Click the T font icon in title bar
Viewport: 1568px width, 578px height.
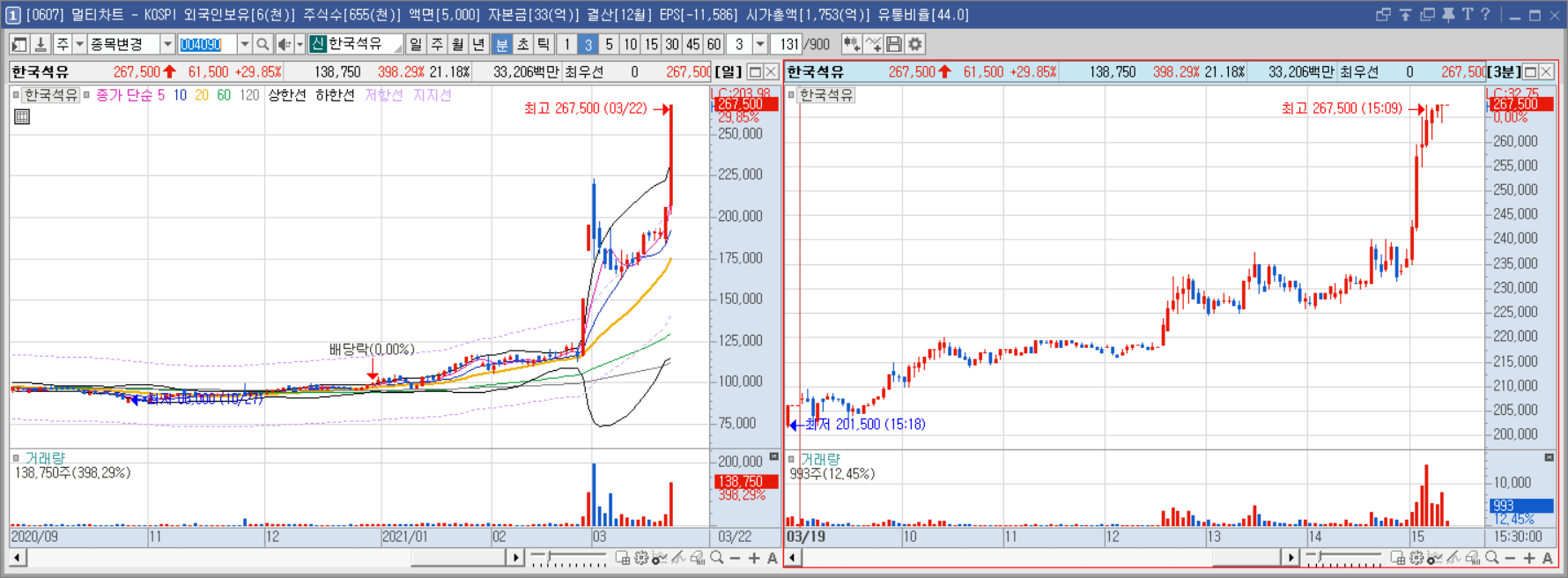click(1468, 14)
